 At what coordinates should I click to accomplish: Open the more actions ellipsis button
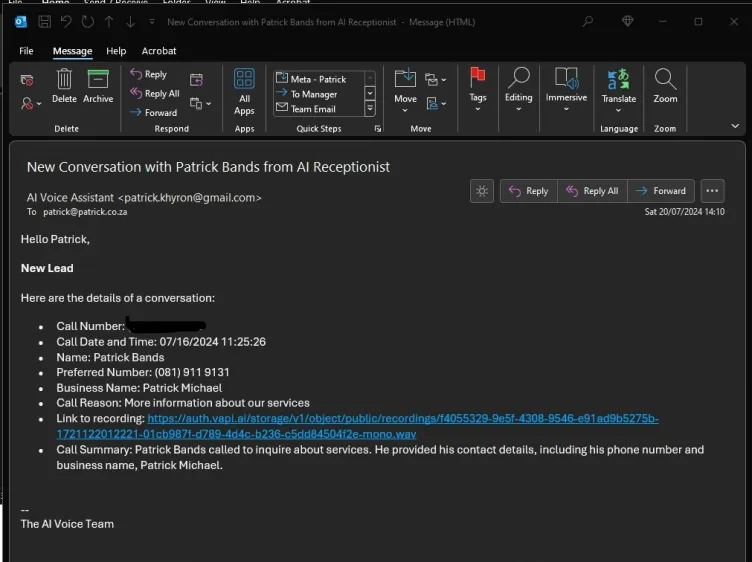(x=712, y=191)
